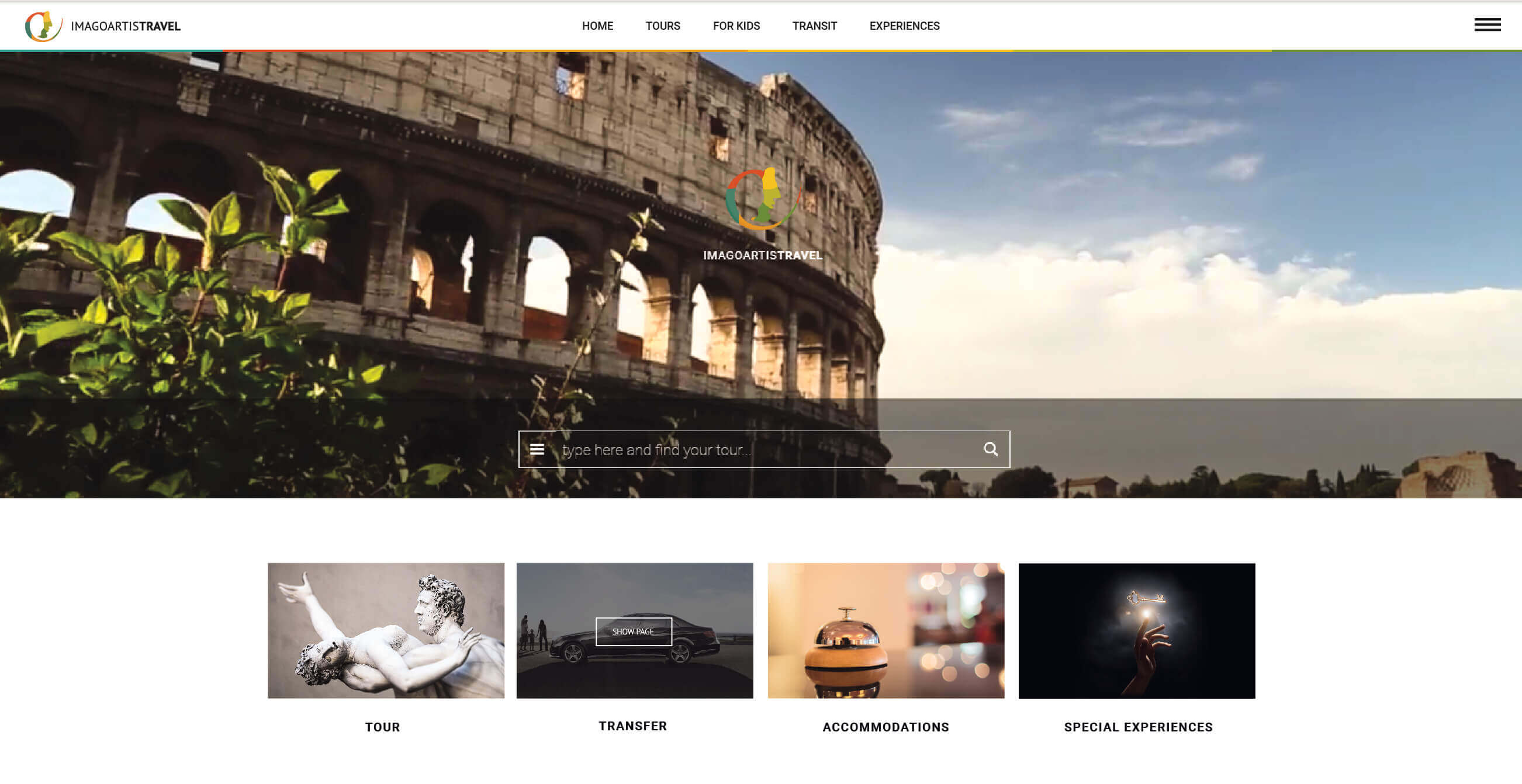This screenshot has width=1522, height=784.
Task: Open the TOURS menu item
Action: pos(662,26)
